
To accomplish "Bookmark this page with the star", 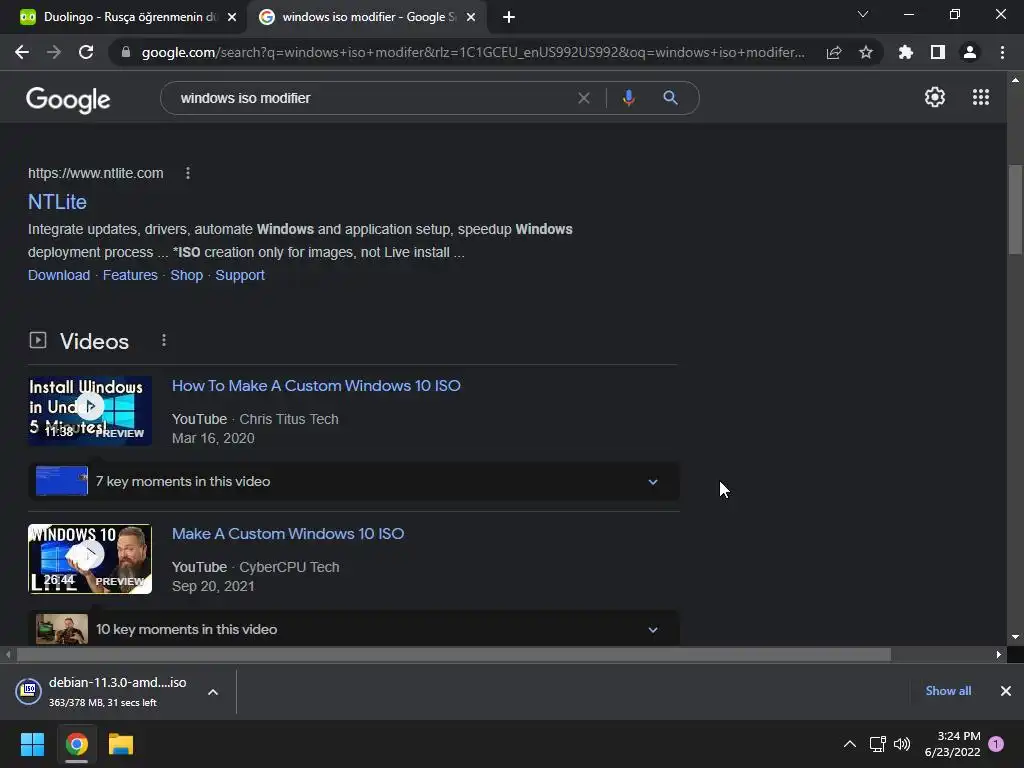I will (866, 52).
